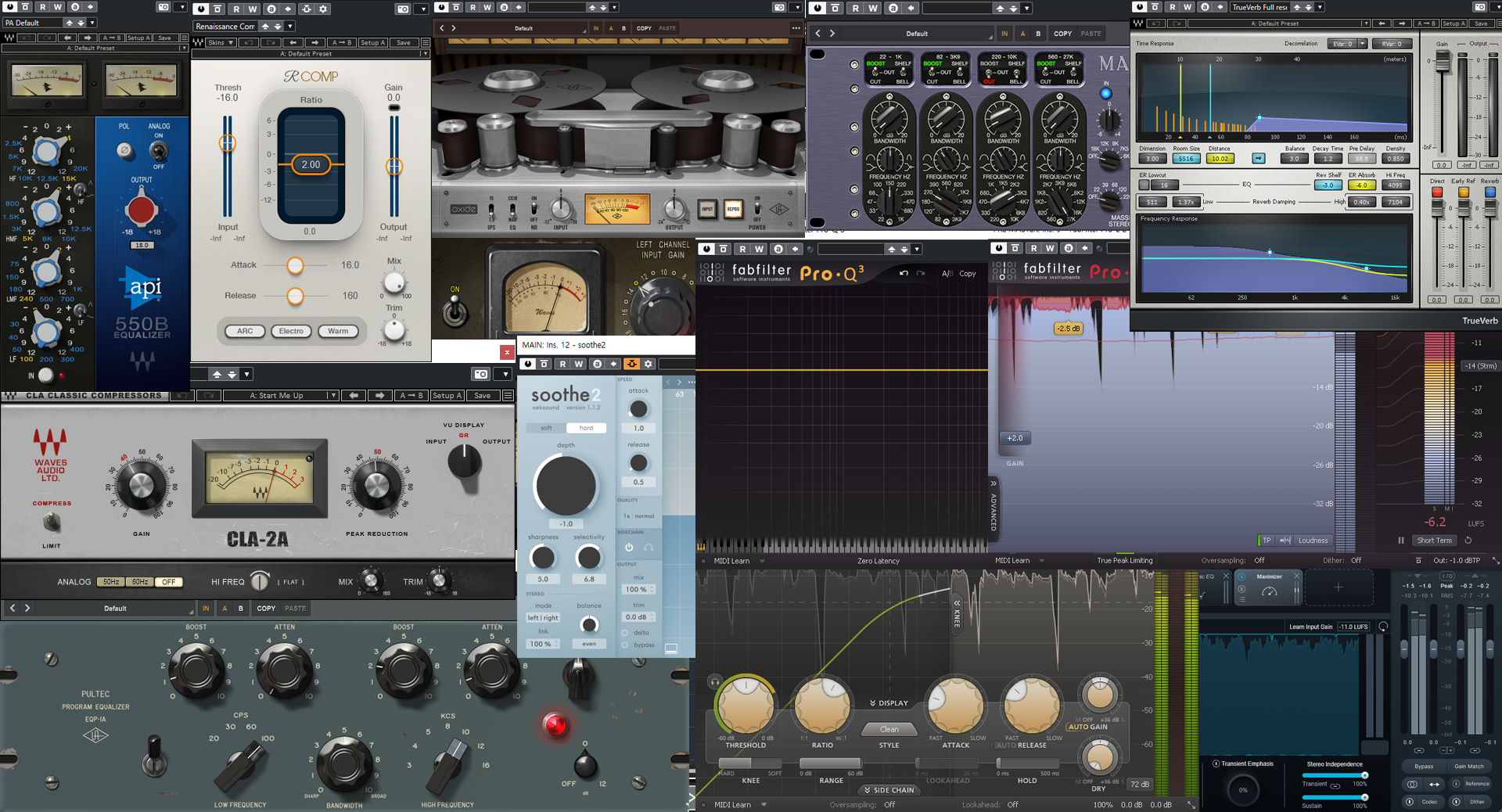The width and height of the screenshot is (1502, 812).
Task: Click the Maximizer module gauge icon
Action: (x=1269, y=592)
